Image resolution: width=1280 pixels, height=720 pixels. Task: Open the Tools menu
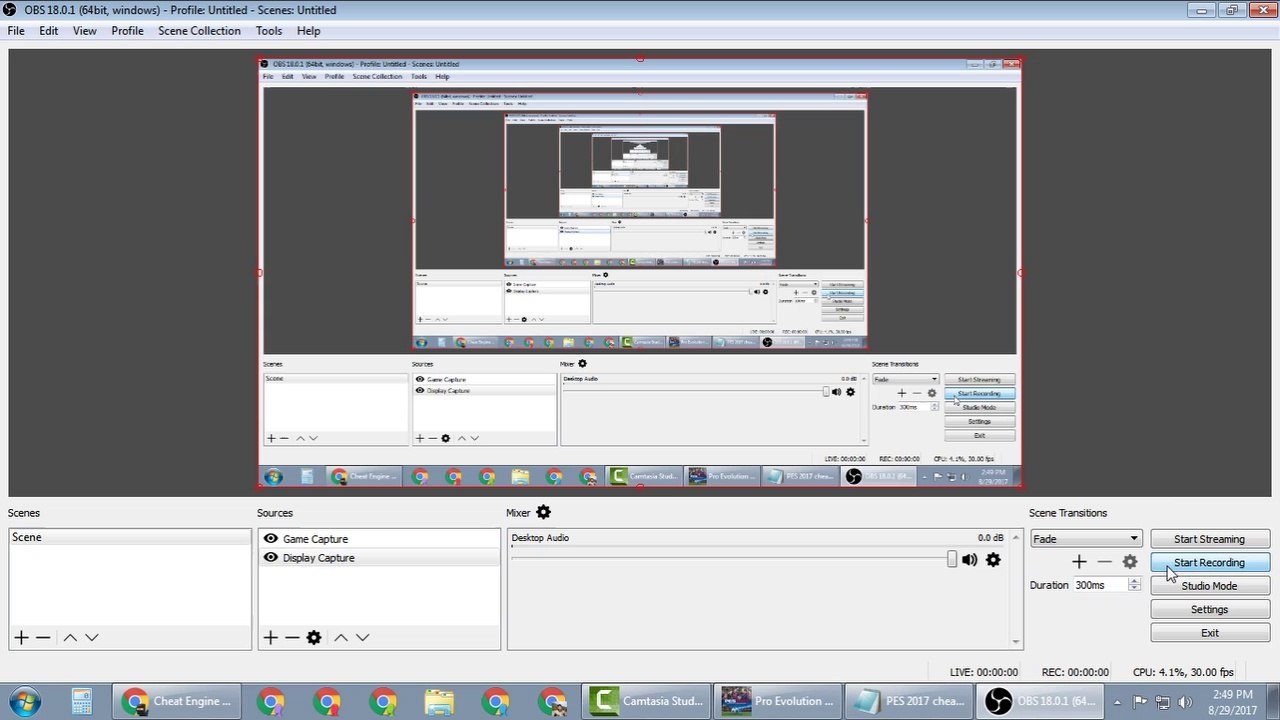269,31
